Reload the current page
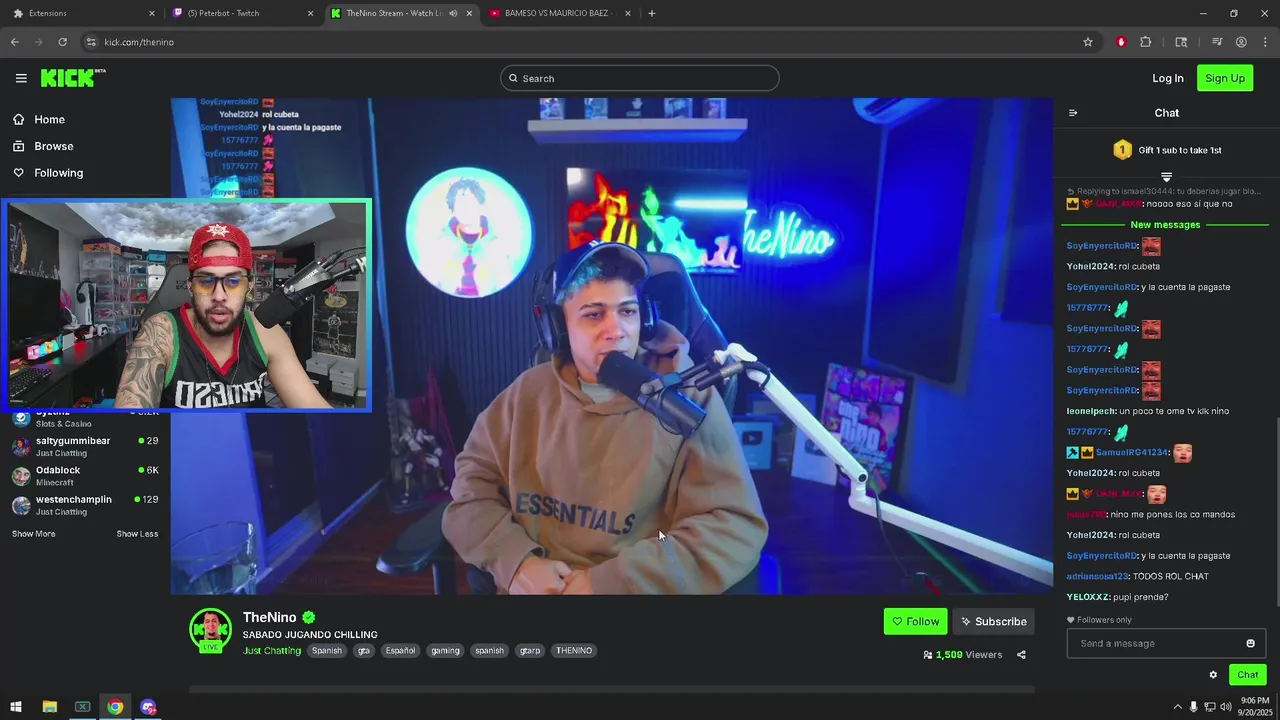This screenshot has height=720, width=1280. [62, 42]
